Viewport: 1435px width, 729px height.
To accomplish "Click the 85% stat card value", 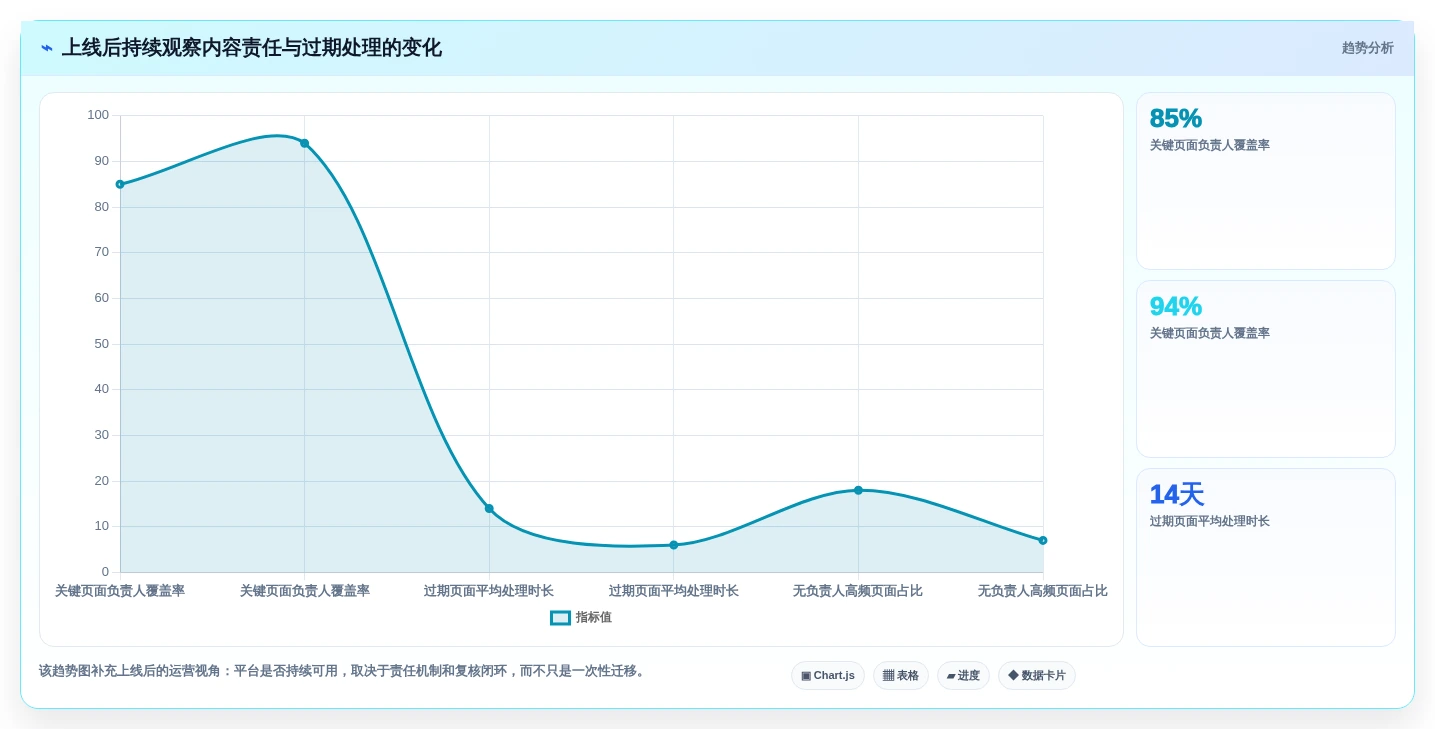I will pos(1176,118).
